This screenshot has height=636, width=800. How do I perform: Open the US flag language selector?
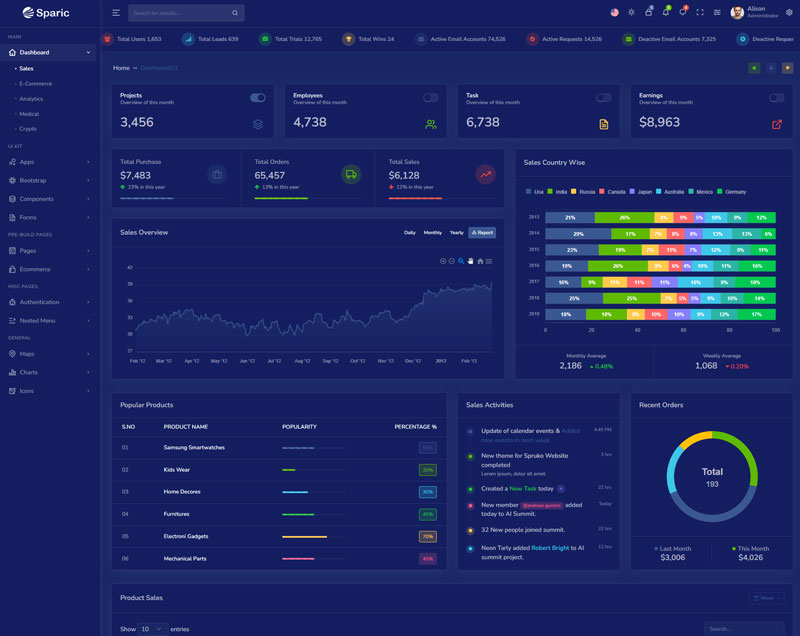614,13
